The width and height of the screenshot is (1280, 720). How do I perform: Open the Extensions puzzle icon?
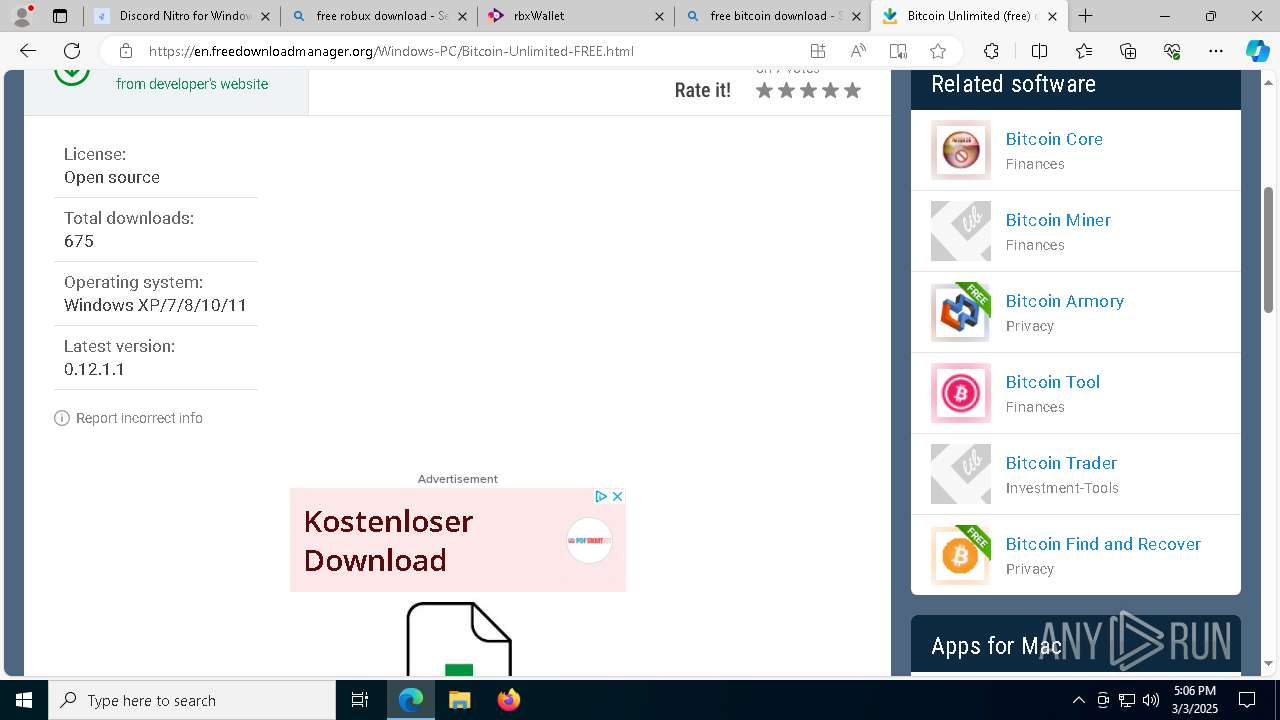[991, 51]
